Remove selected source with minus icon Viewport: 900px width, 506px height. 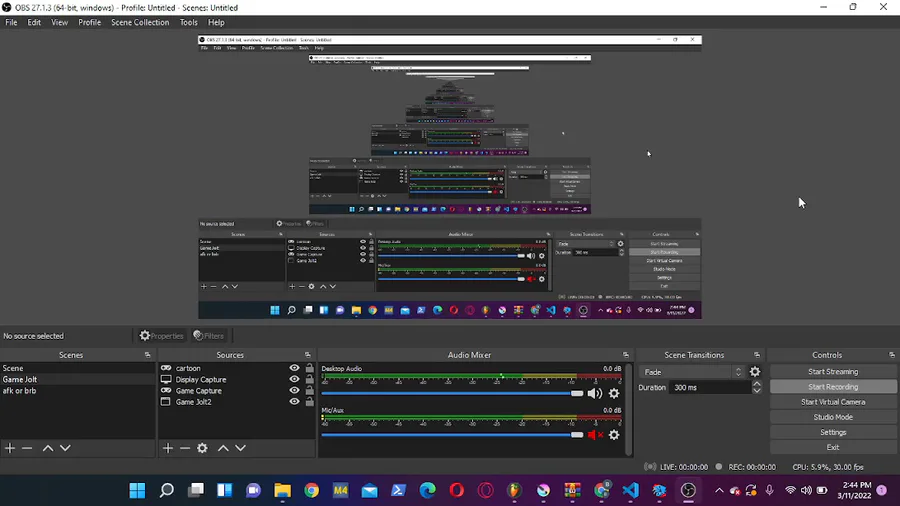coord(185,448)
